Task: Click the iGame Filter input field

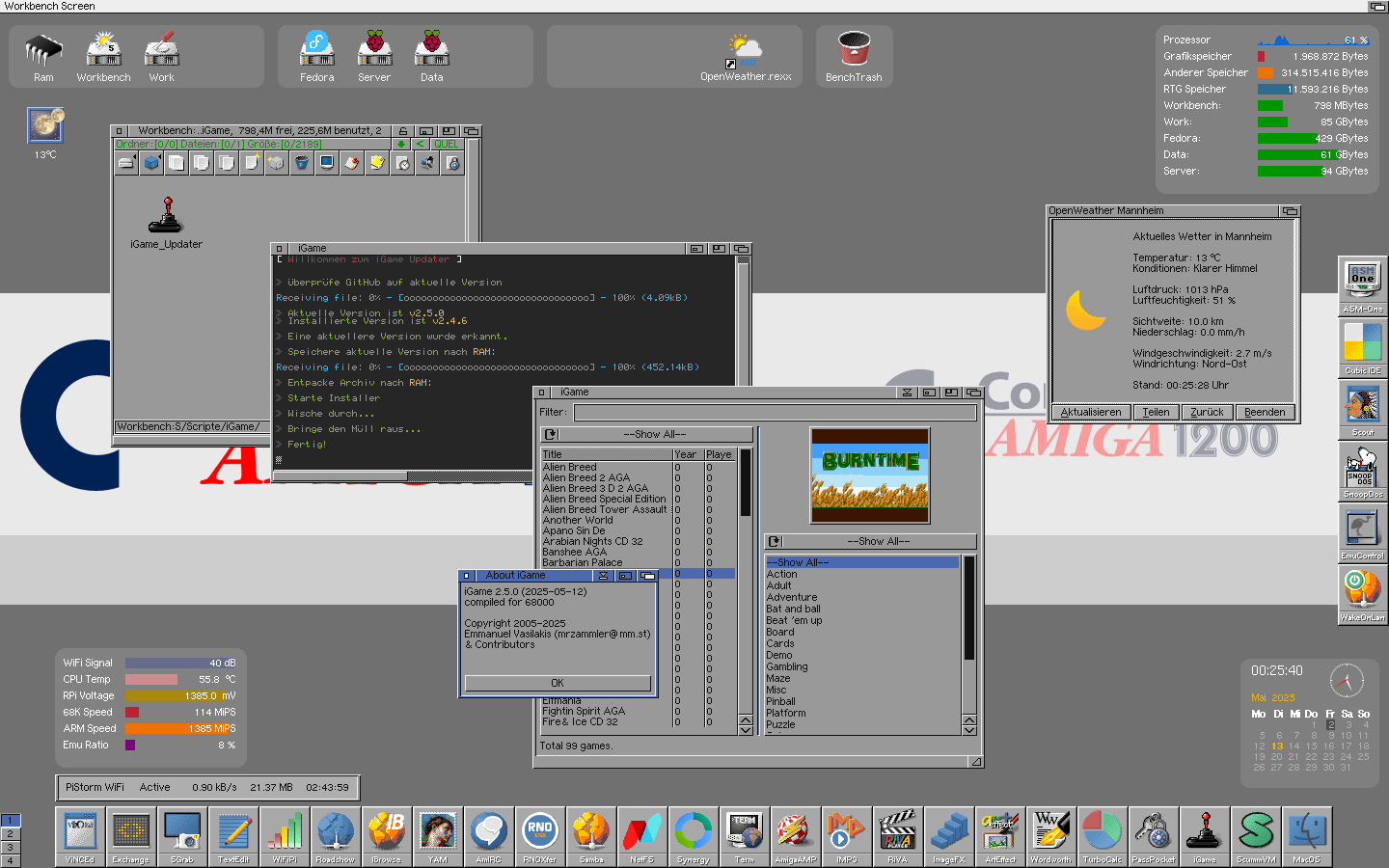Action: pos(776,413)
